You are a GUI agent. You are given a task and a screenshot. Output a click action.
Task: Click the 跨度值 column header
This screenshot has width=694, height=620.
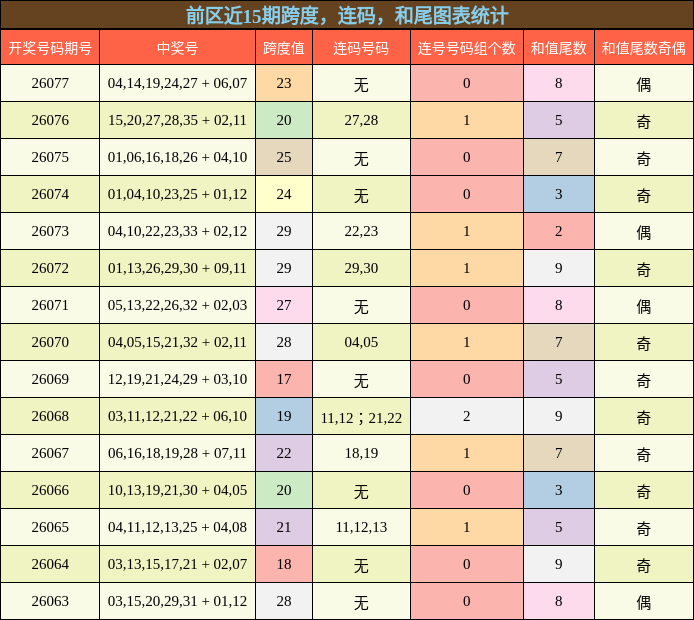(x=284, y=48)
